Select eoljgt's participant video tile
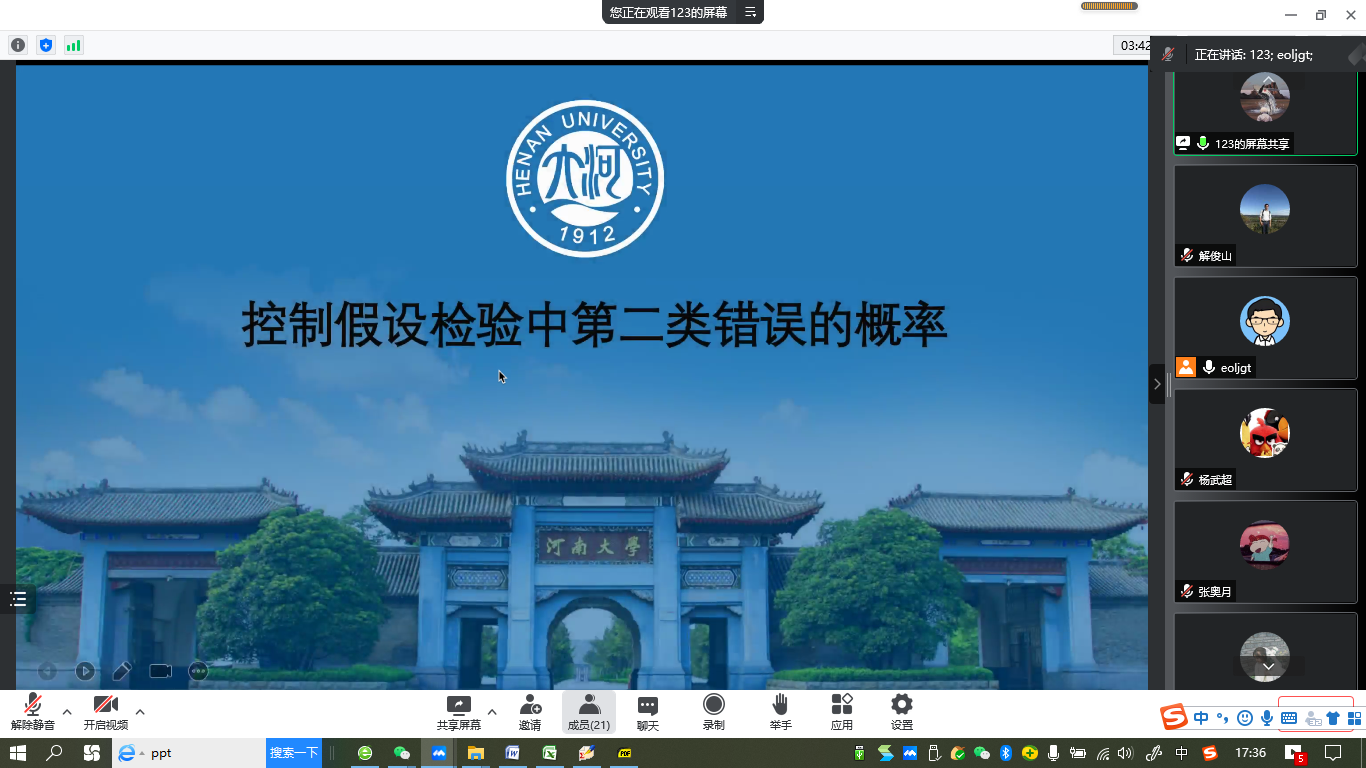Viewport: 1366px width, 768px height. pyautogui.click(x=1265, y=328)
